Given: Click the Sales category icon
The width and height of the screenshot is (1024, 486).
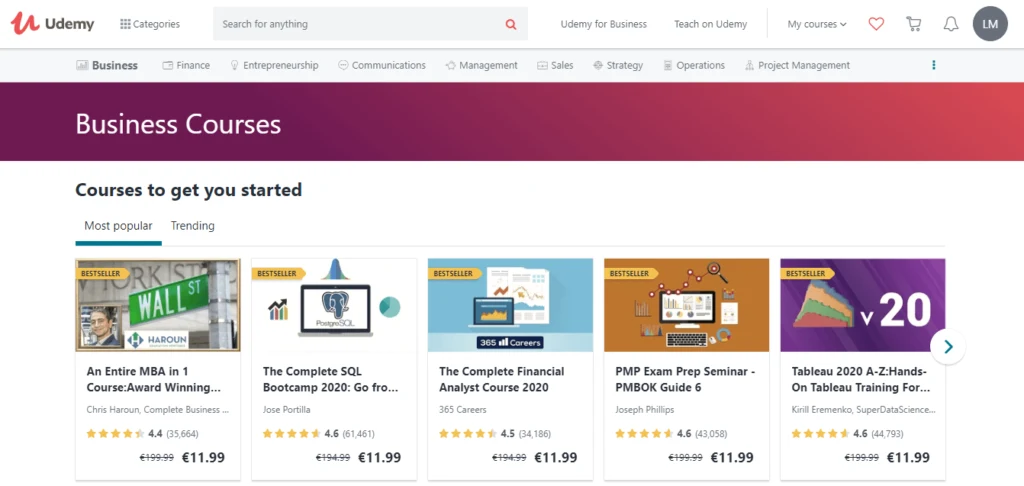Looking at the screenshot, I should 542,65.
